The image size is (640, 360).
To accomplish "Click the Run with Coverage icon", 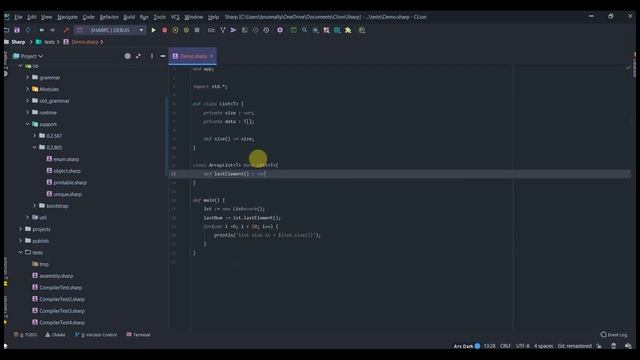I will (x=175, y=30).
